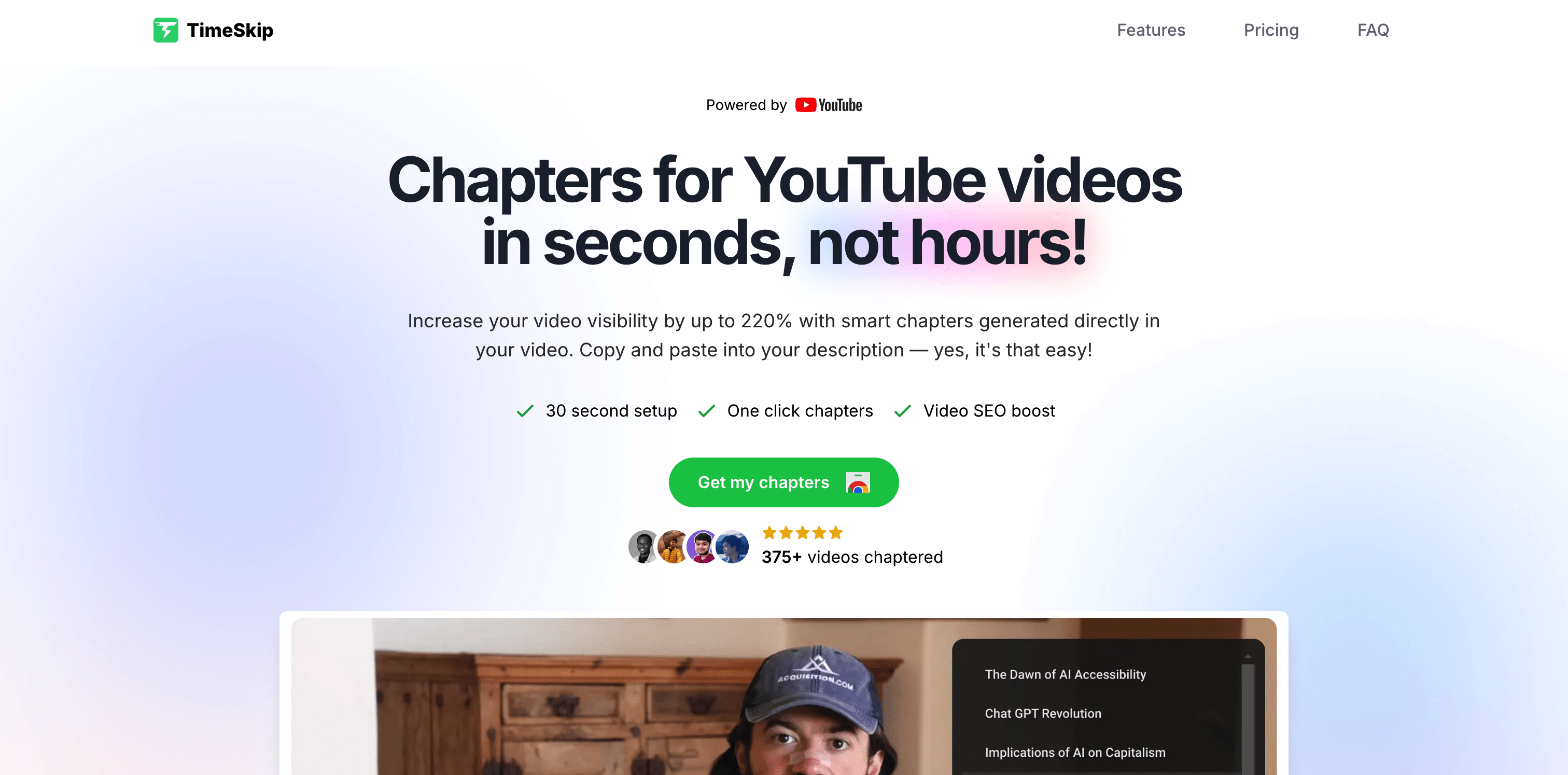Image resolution: width=1568 pixels, height=775 pixels.
Task: Click the blue-sky user avatar
Action: (732, 546)
